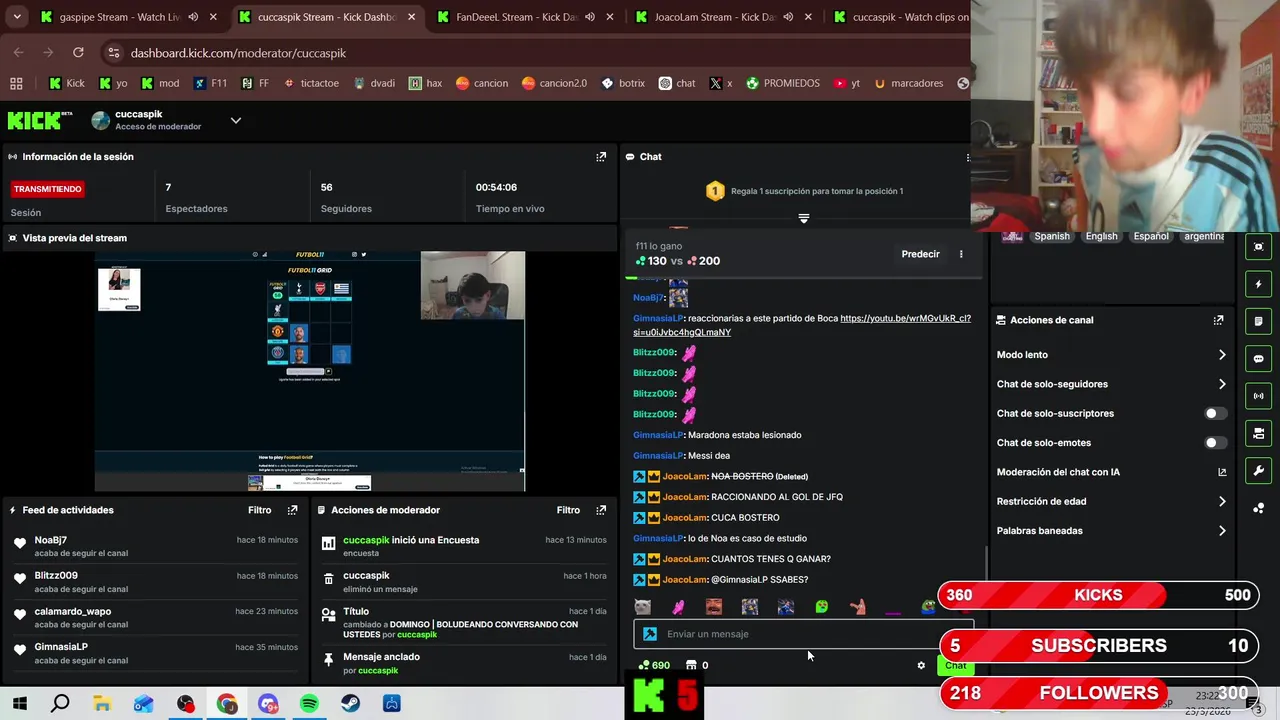Open Filtro in Feed de actividades
Image resolution: width=1280 pixels, height=720 pixels.
pyautogui.click(x=260, y=510)
